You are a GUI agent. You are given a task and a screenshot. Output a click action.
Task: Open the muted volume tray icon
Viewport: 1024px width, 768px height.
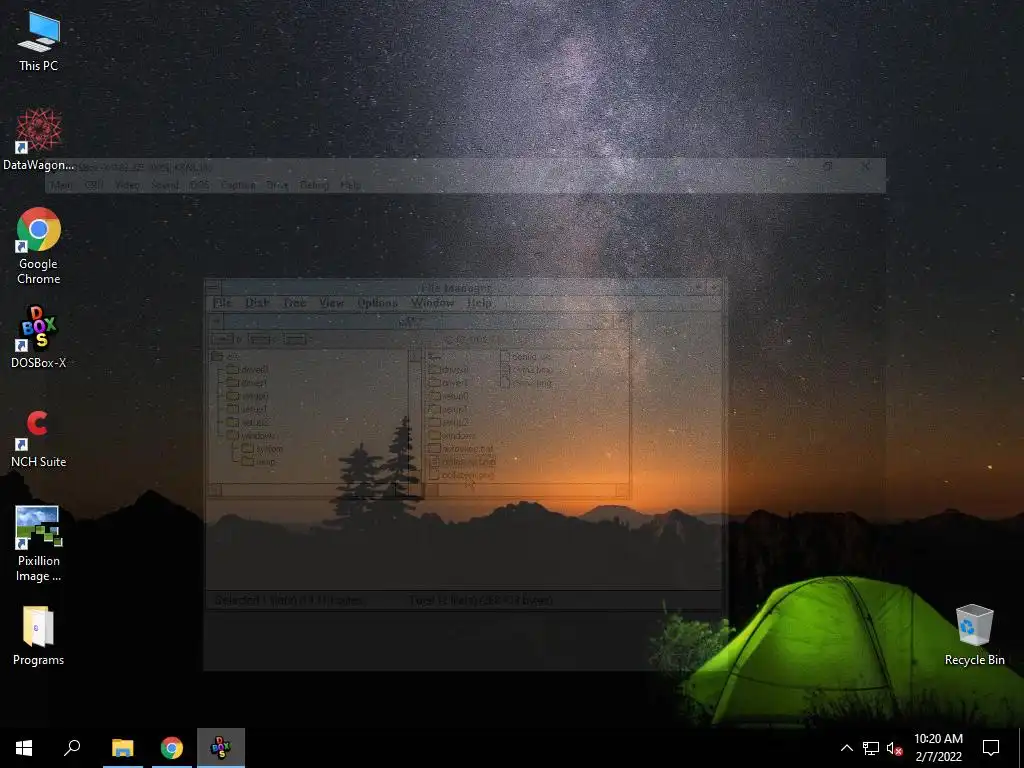(895, 748)
